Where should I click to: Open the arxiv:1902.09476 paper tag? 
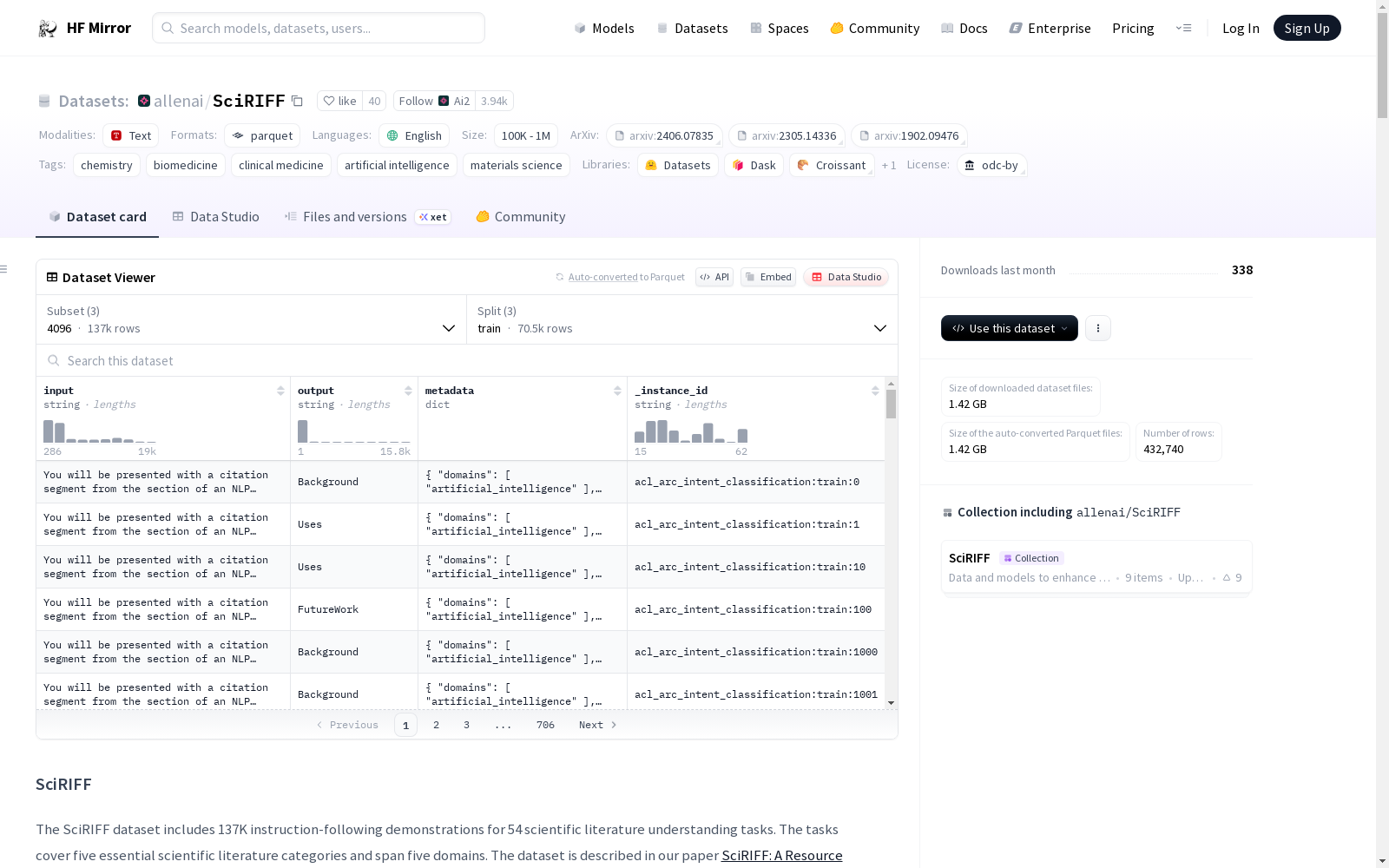[x=909, y=135]
